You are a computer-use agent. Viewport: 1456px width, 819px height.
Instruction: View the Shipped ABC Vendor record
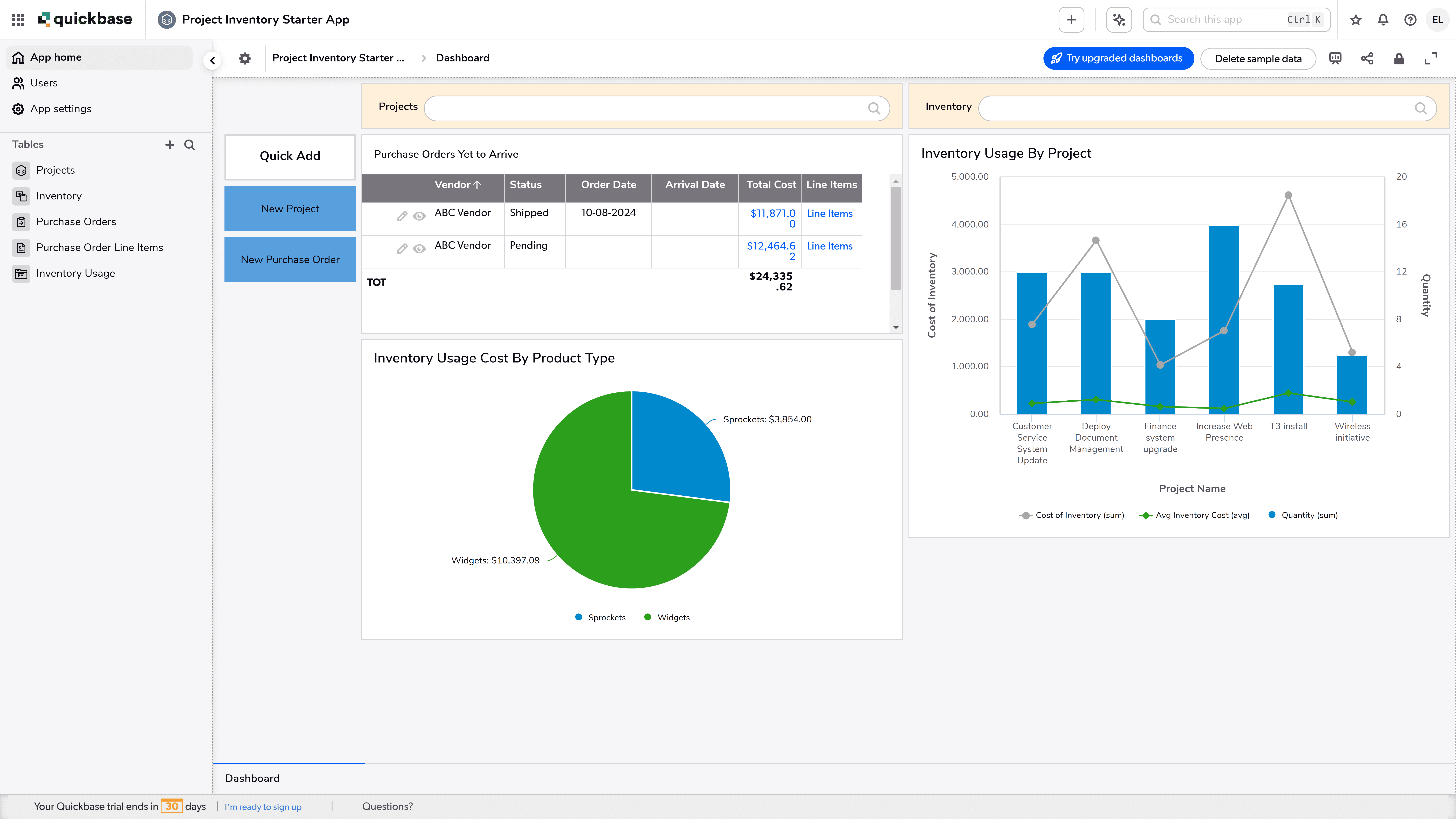pyautogui.click(x=419, y=216)
